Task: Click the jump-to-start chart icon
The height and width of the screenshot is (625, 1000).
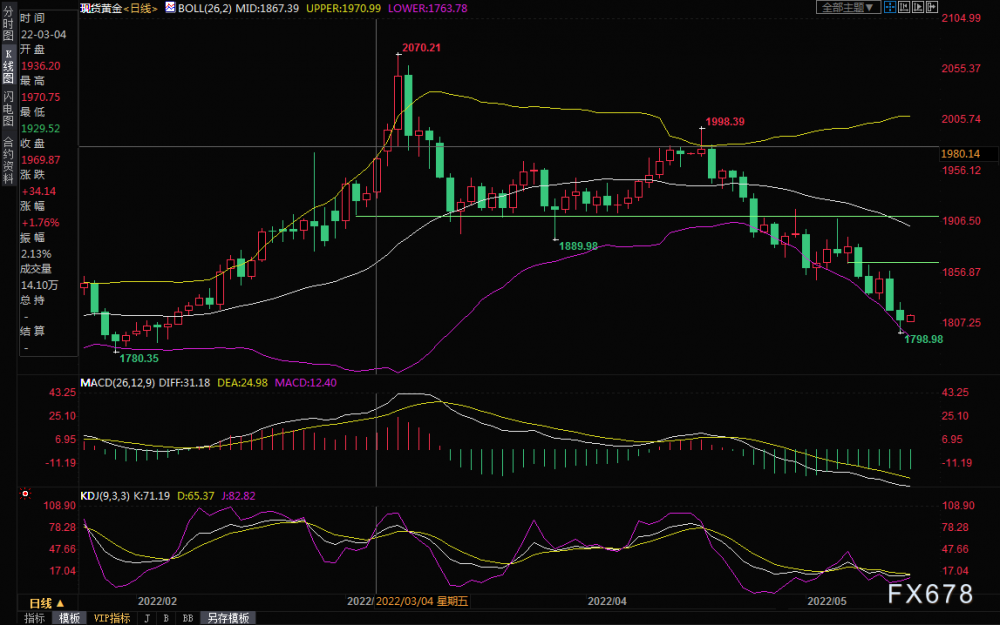Action: point(904,8)
